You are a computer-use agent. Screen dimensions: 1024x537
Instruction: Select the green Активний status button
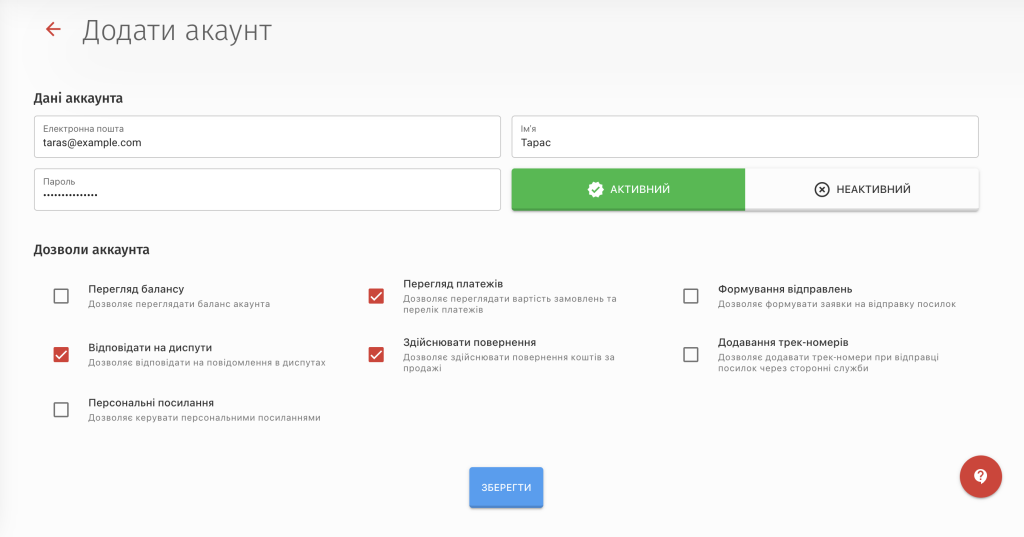[x=628, y=189]
